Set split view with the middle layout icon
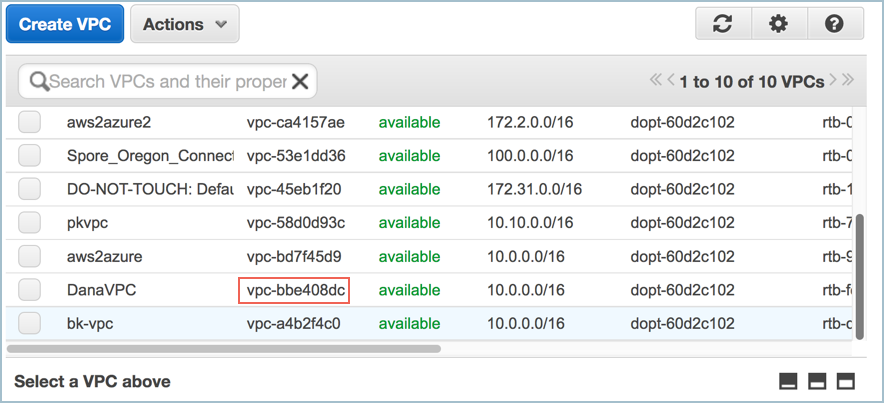 coord(817,381)
